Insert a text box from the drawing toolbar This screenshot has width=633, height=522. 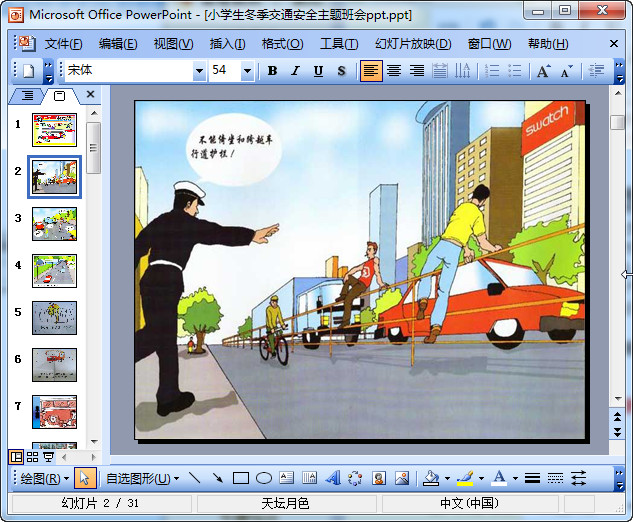click(x=287, y=478)
